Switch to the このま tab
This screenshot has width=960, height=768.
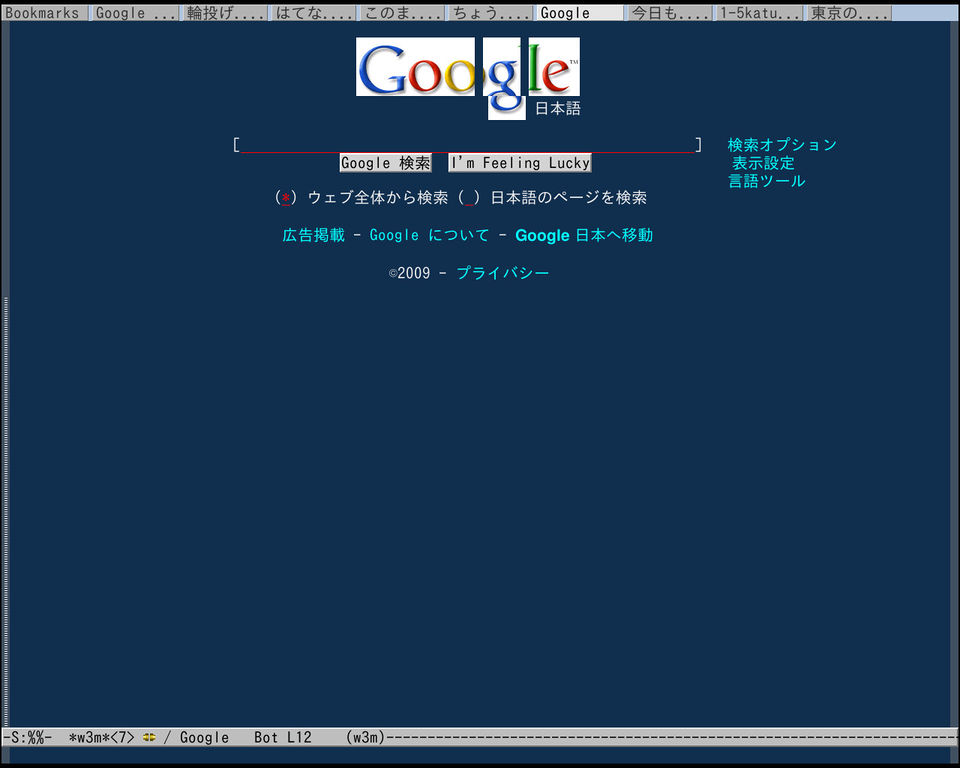403,13
